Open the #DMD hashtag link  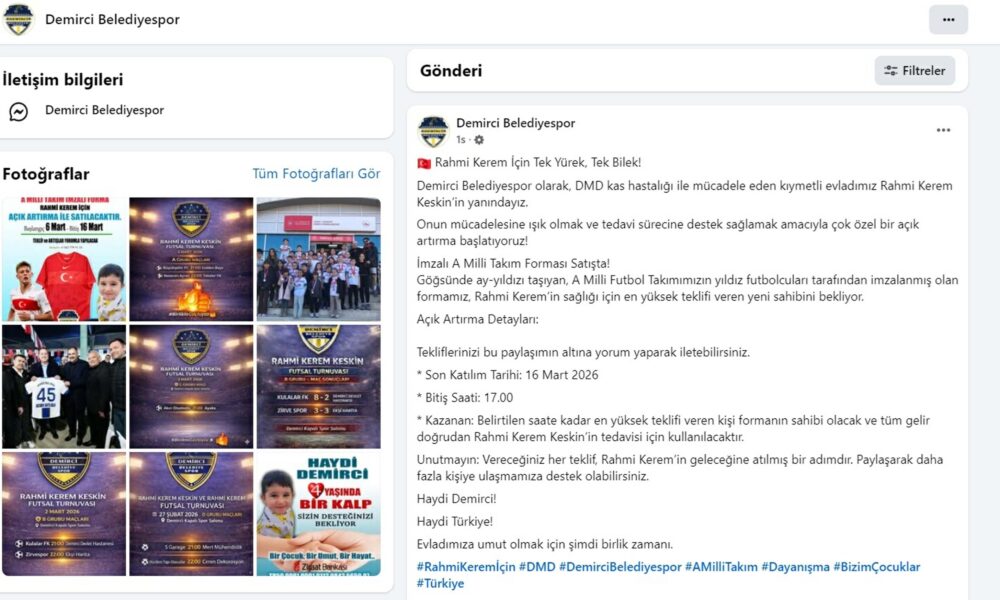pos(537,567)
